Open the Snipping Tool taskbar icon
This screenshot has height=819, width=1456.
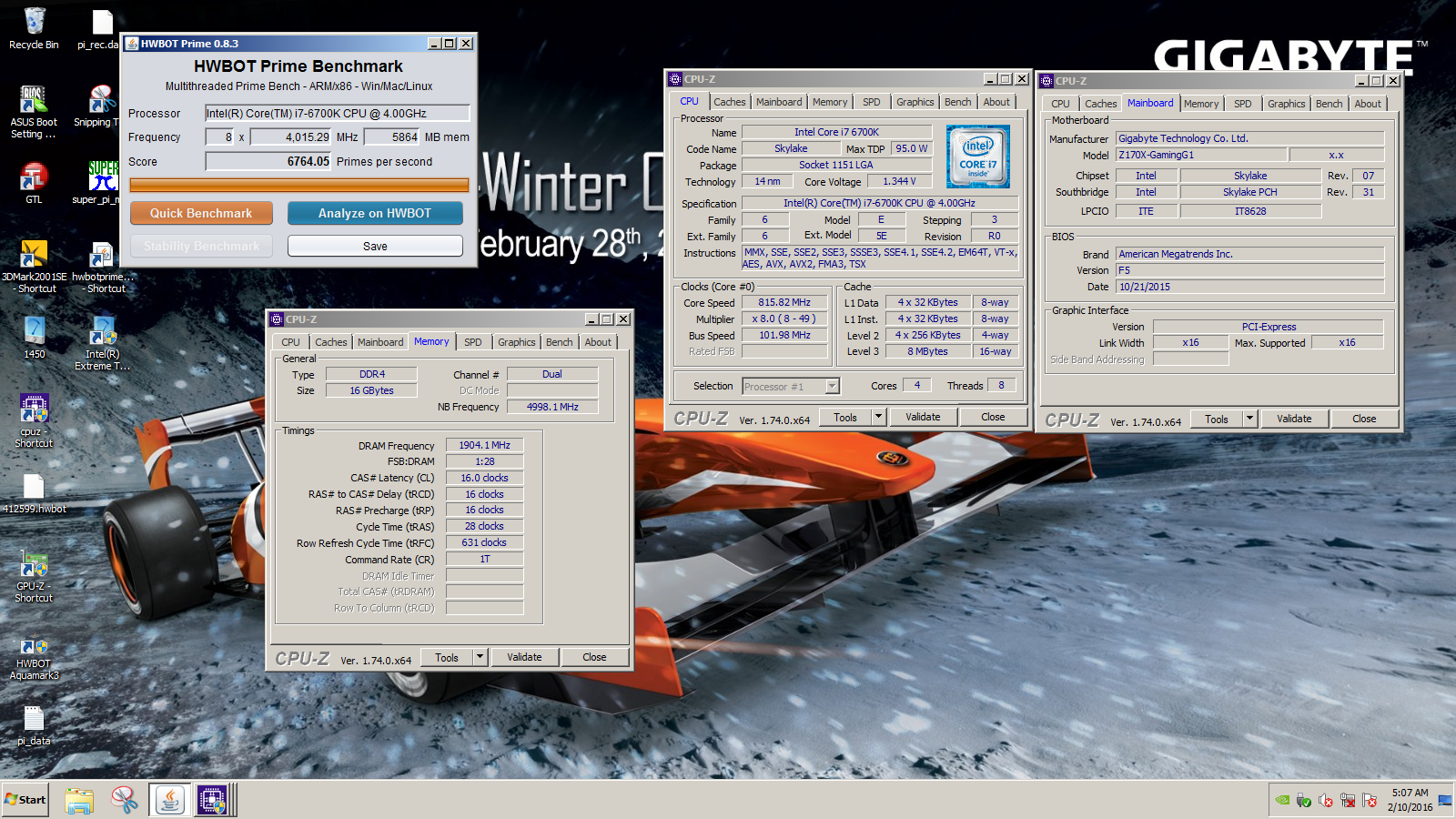point(124,800)
